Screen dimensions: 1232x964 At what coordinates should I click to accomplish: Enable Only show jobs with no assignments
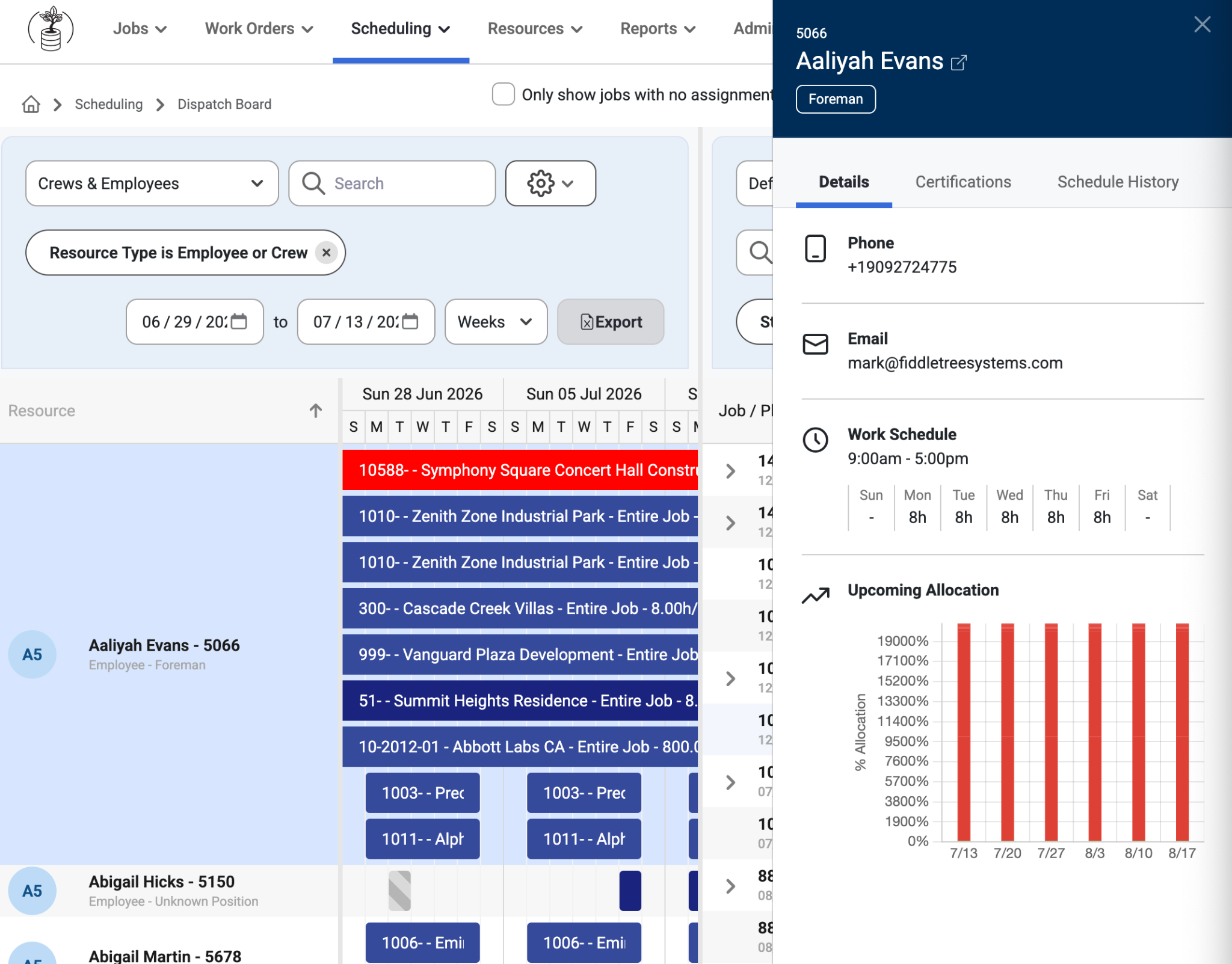[503, 94]
